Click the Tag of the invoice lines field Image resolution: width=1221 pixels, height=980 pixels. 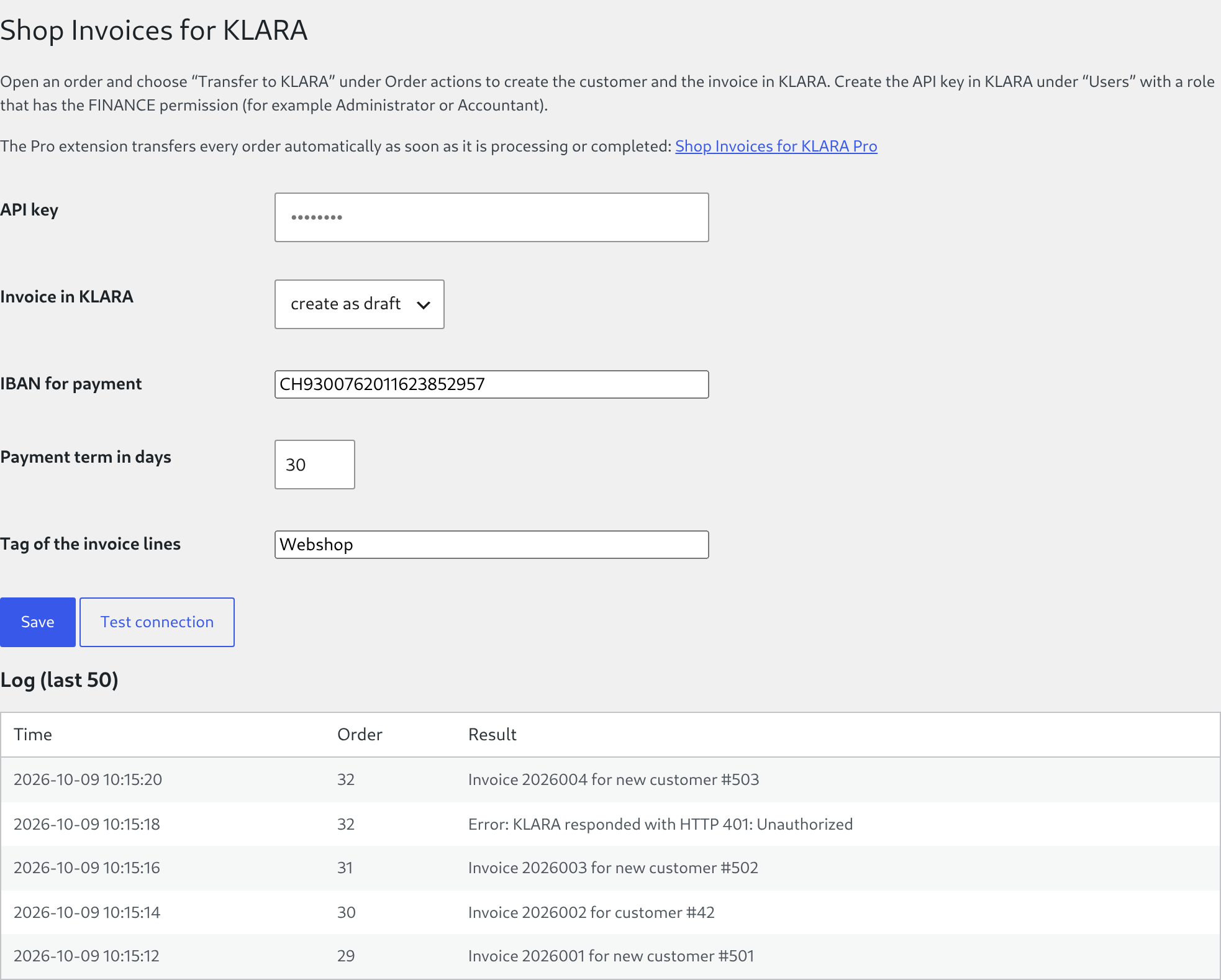point(491,545)
